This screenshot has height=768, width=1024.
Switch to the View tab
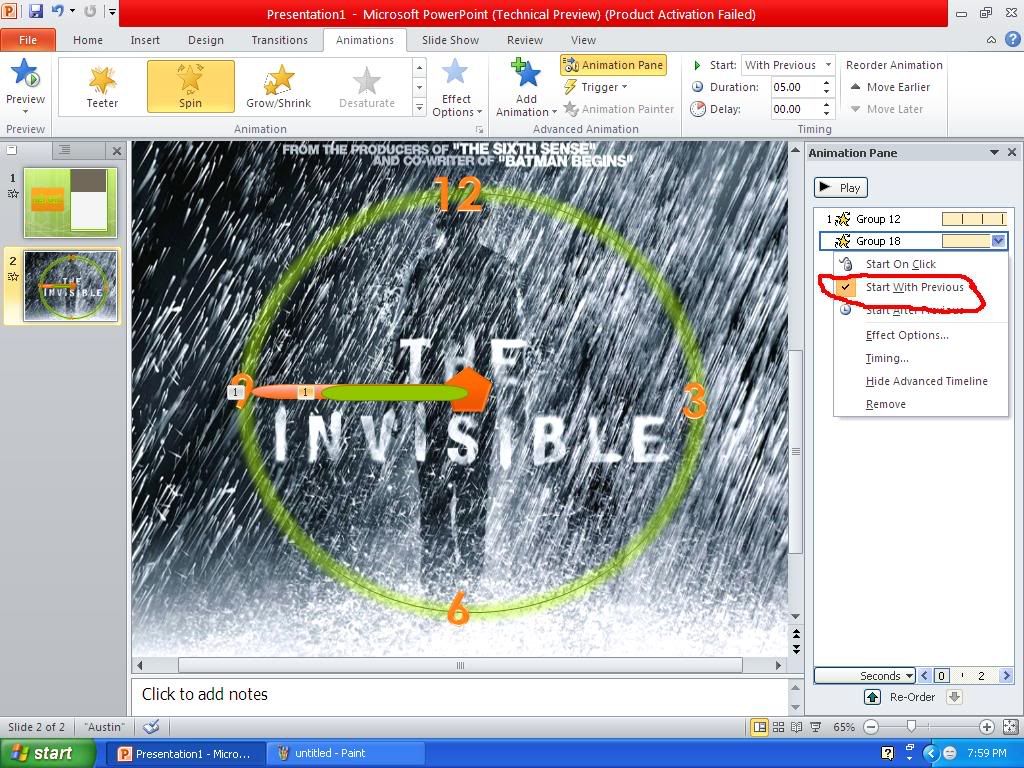(x=583, y=40)
